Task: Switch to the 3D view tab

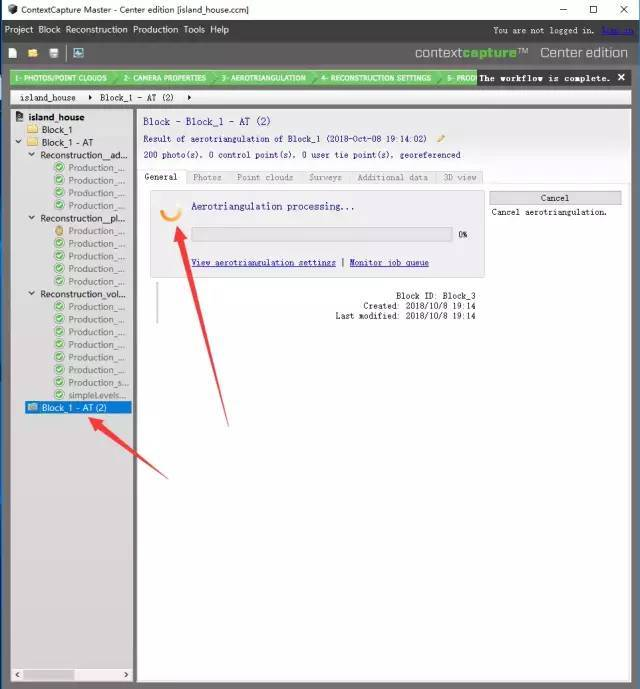Action: pyautogui.click(x=459, y=178)
